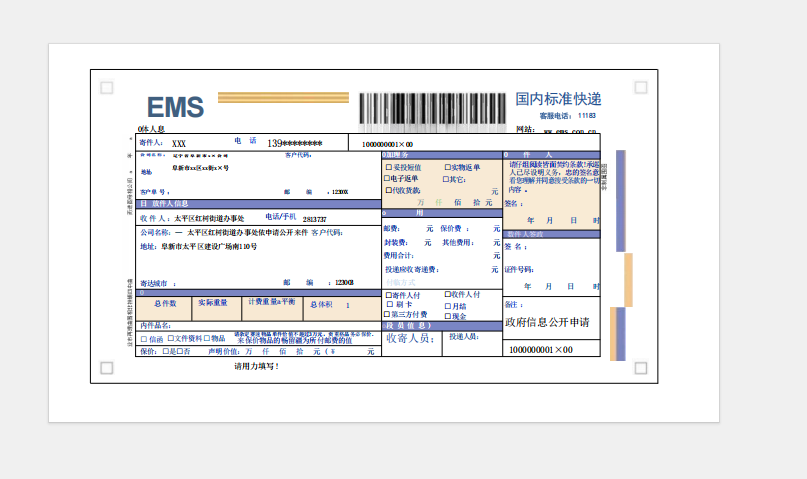The height and width of the screenshot is (479, 807).
Task: Select the recipient postcode 123000
Action: tap(344, 282)
